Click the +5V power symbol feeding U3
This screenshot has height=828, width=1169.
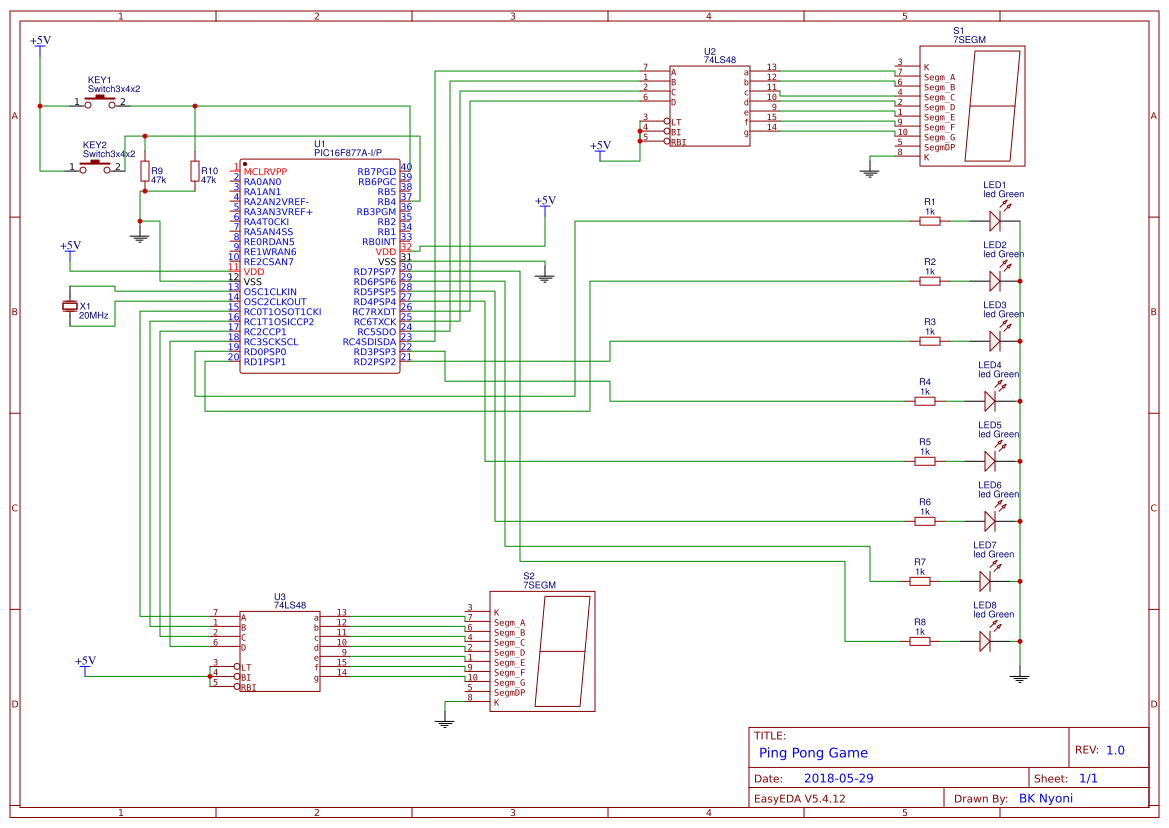tap(85, 664)
